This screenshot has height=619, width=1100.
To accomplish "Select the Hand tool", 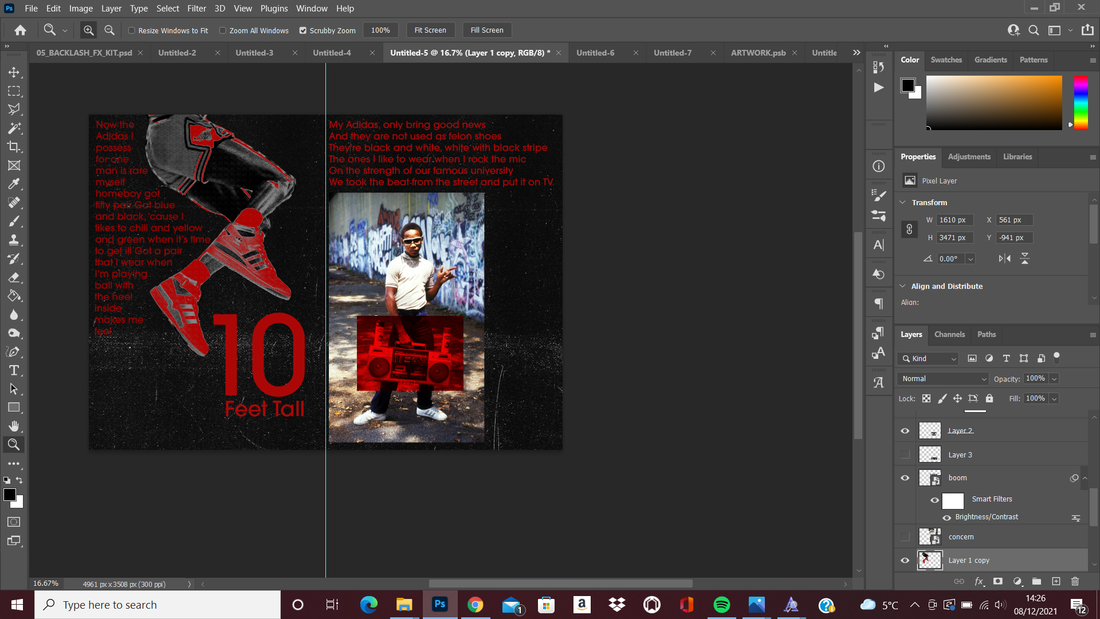I will coord(13,426).
